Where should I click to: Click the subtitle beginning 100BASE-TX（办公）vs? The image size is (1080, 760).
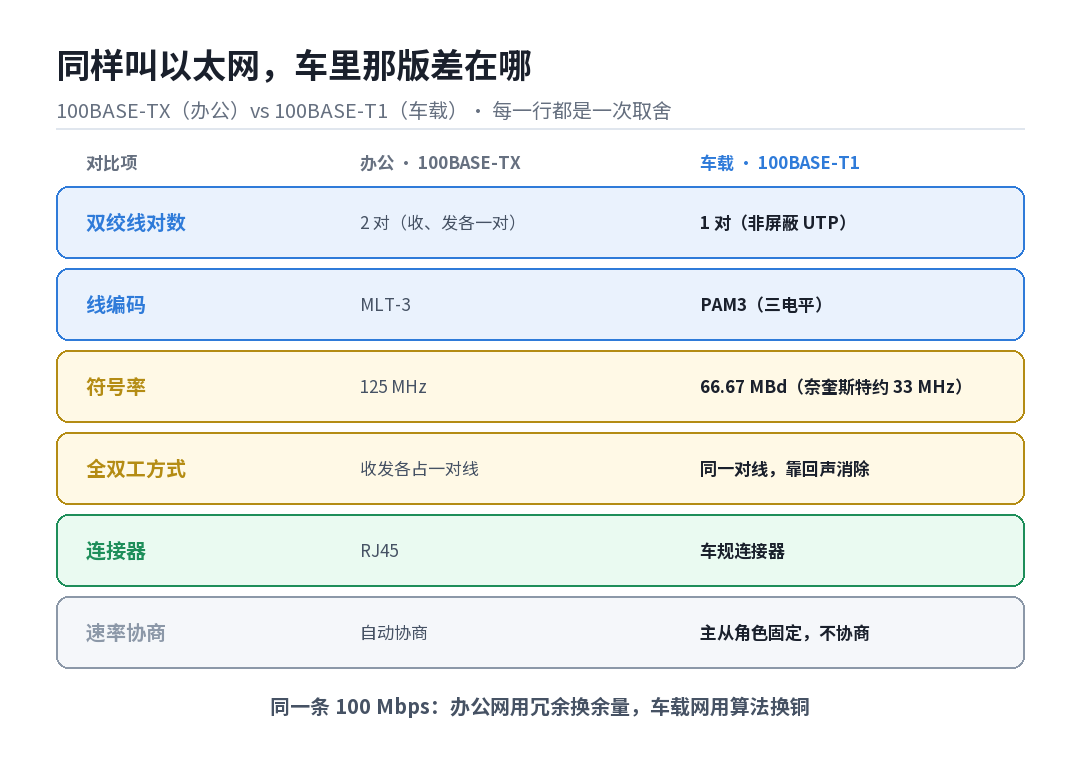point(364,111)
